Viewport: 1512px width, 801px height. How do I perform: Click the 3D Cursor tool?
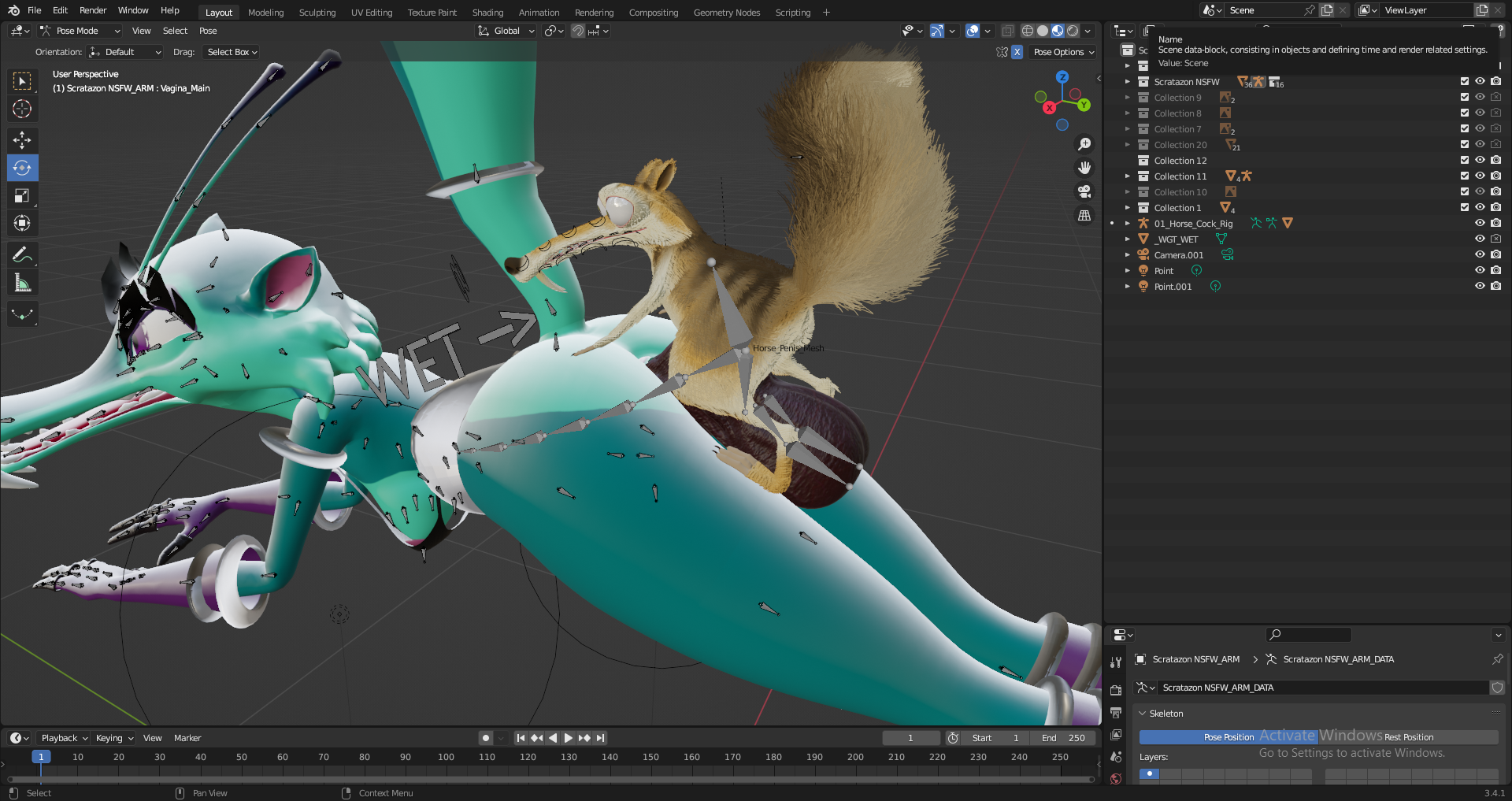tap(22, 109)
